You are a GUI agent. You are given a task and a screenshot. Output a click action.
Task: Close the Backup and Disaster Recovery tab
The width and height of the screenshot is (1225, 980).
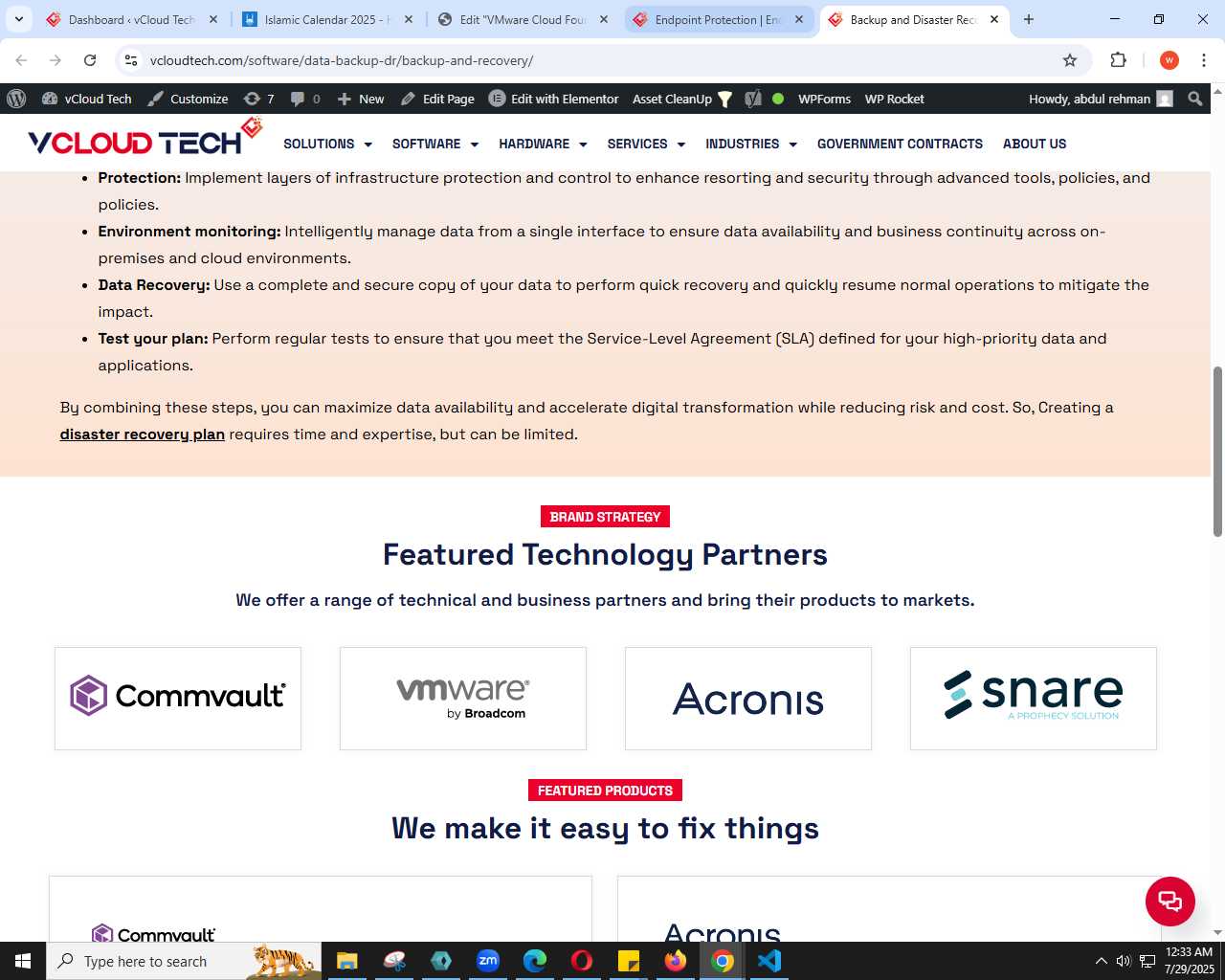pyautogui.click(x=994, y=19)
